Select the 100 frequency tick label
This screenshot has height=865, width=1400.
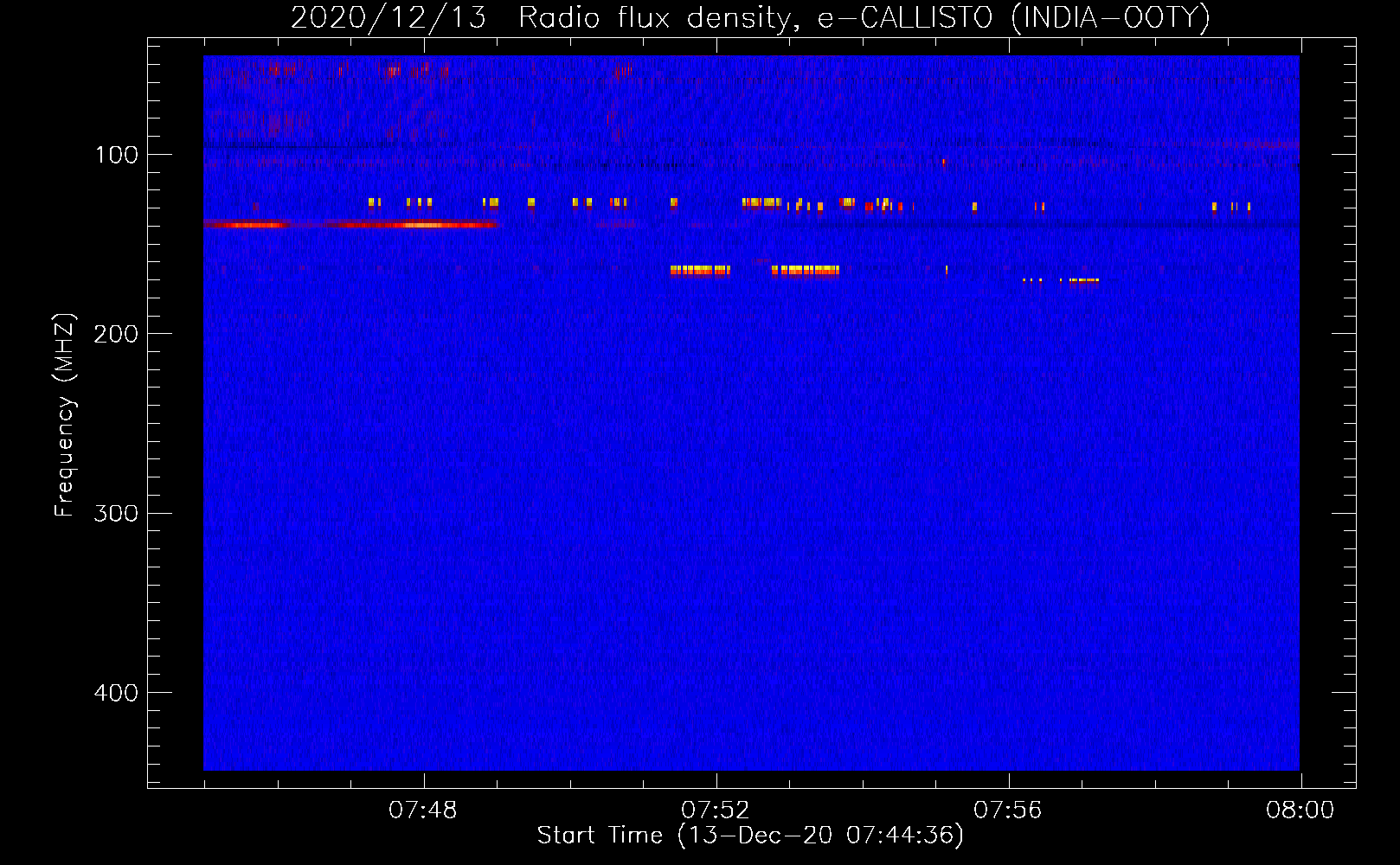[117, 155]
